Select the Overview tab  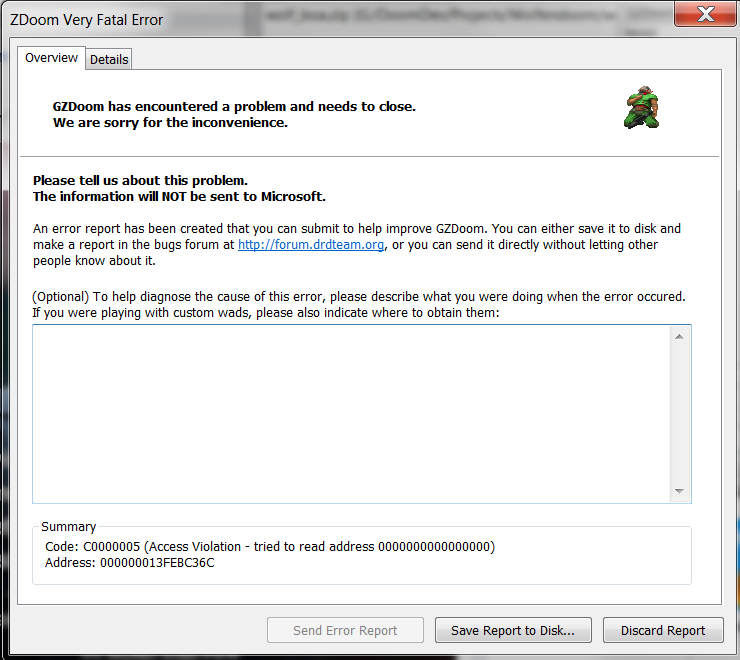click(51, 58)
